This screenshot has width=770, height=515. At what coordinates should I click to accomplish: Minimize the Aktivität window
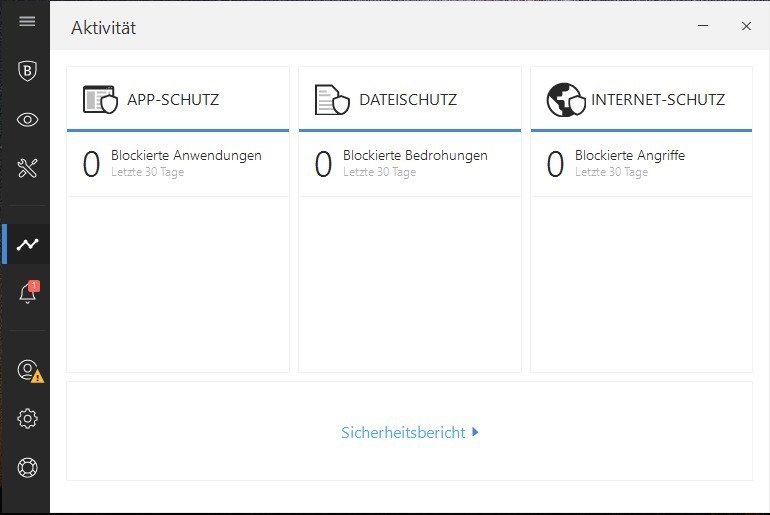click(x=703, y=26)
